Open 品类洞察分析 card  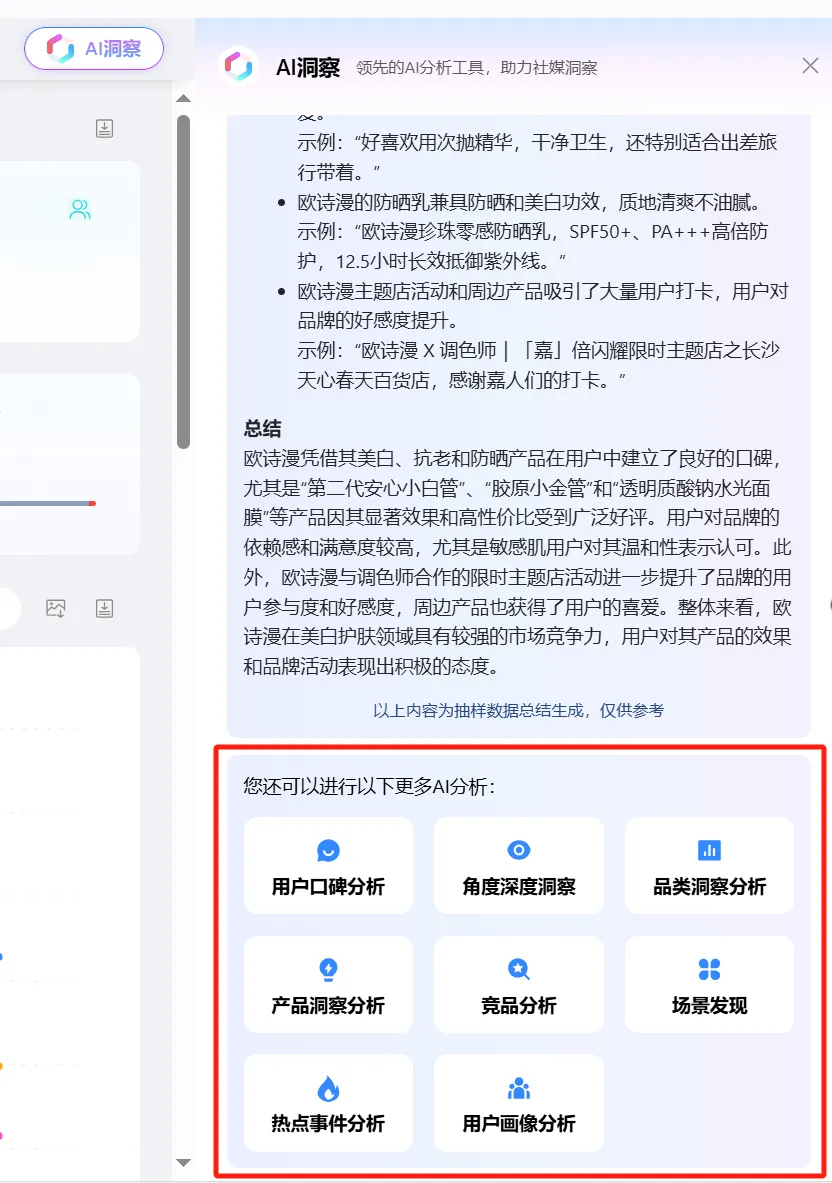click(709, 865)
